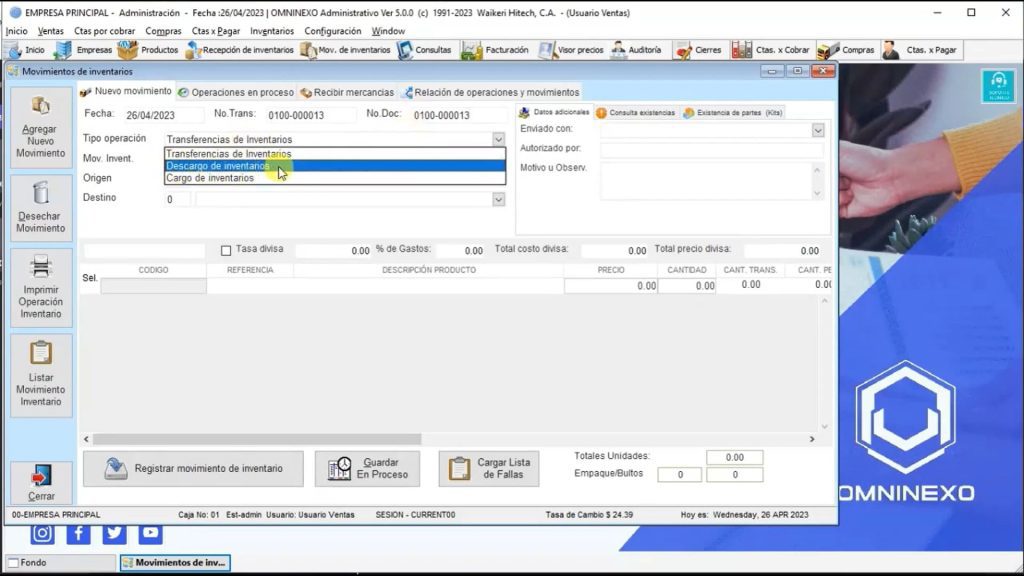
Task: Open the Ctas x Pagar menu
Action: click(x=216, y=31)
